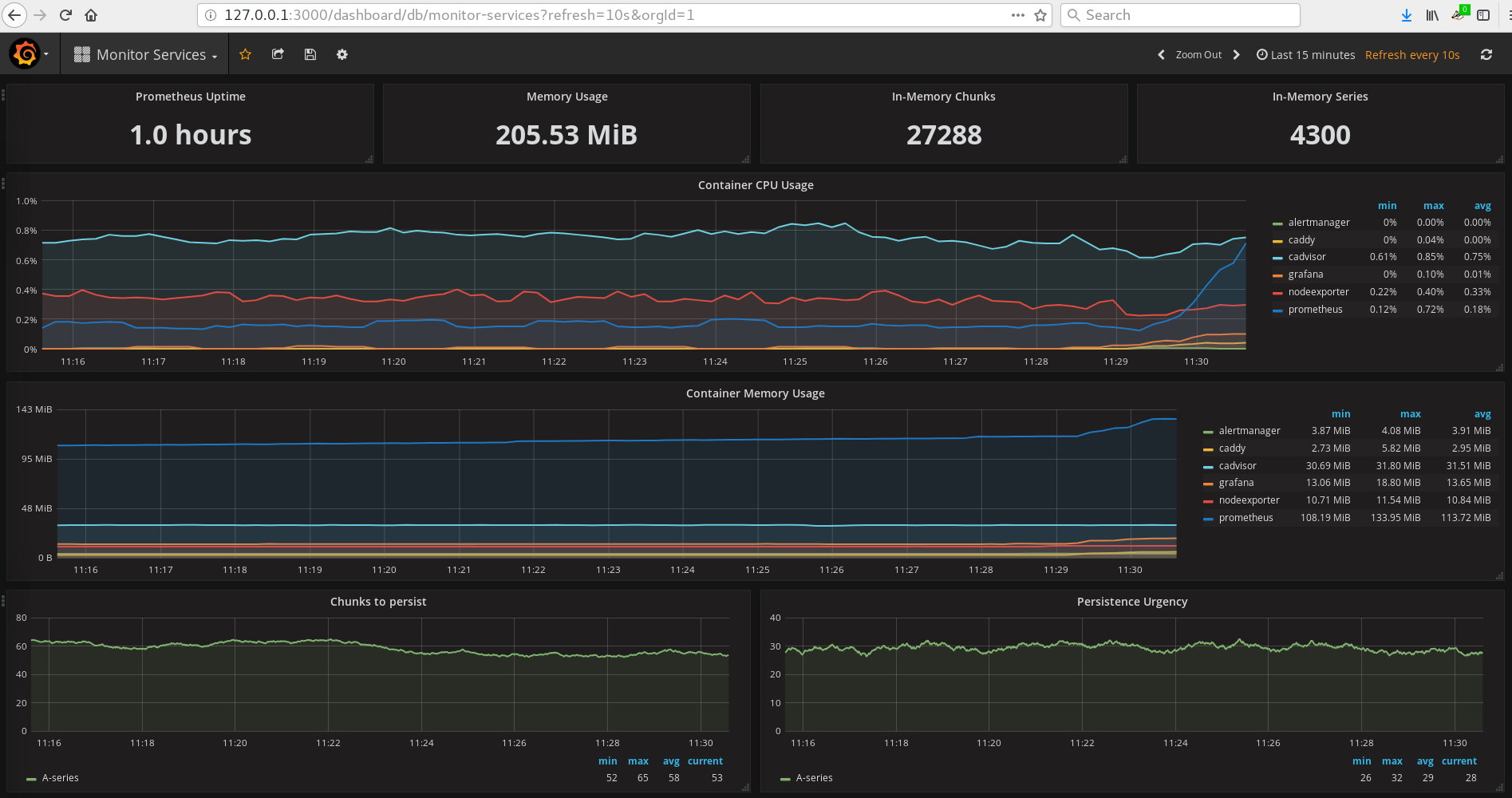Image resolution: width=1512 pixels, height=798 pixels.
Task: Sort Memory legend by avg column
Action: tap(1482, 414)
